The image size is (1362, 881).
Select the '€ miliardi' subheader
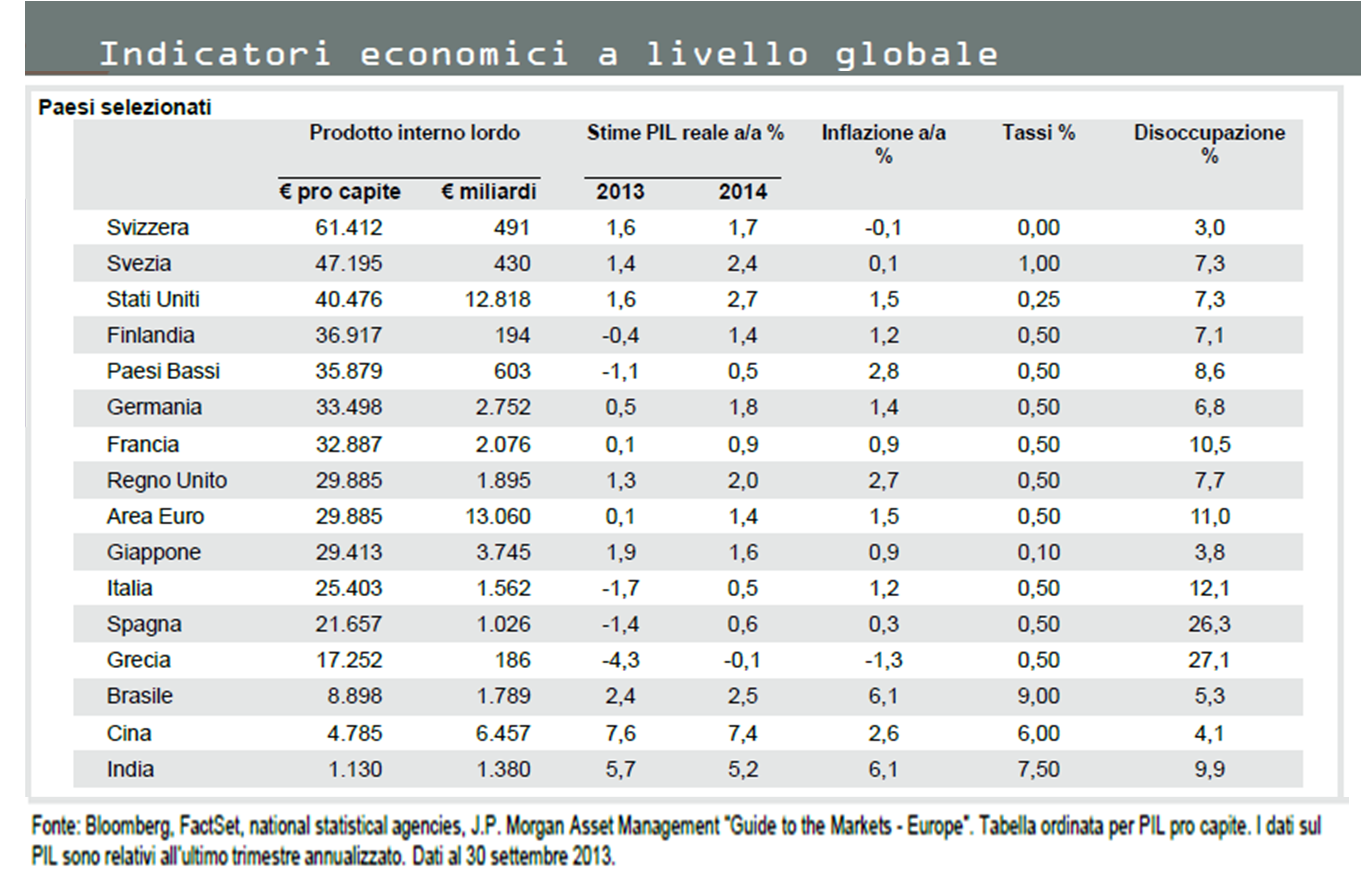coord(492,191)
